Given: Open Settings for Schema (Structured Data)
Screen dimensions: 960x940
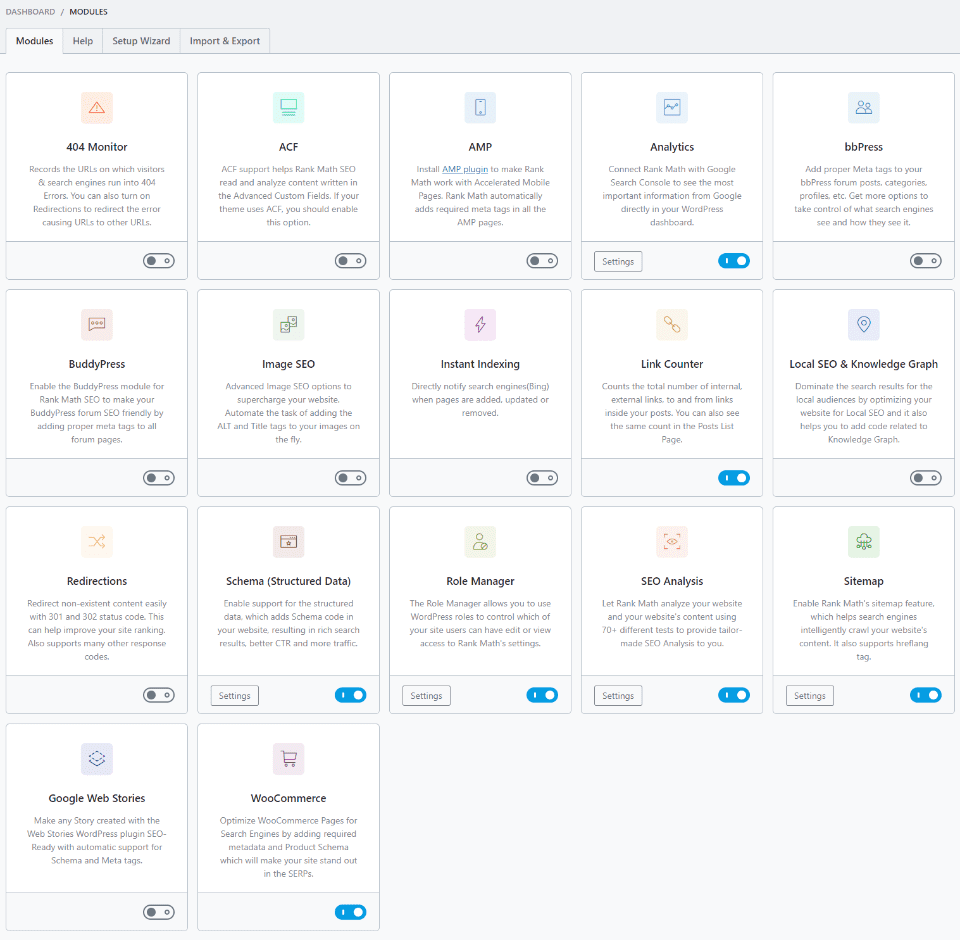Looking at the screenshot, I should click(235, 696).
